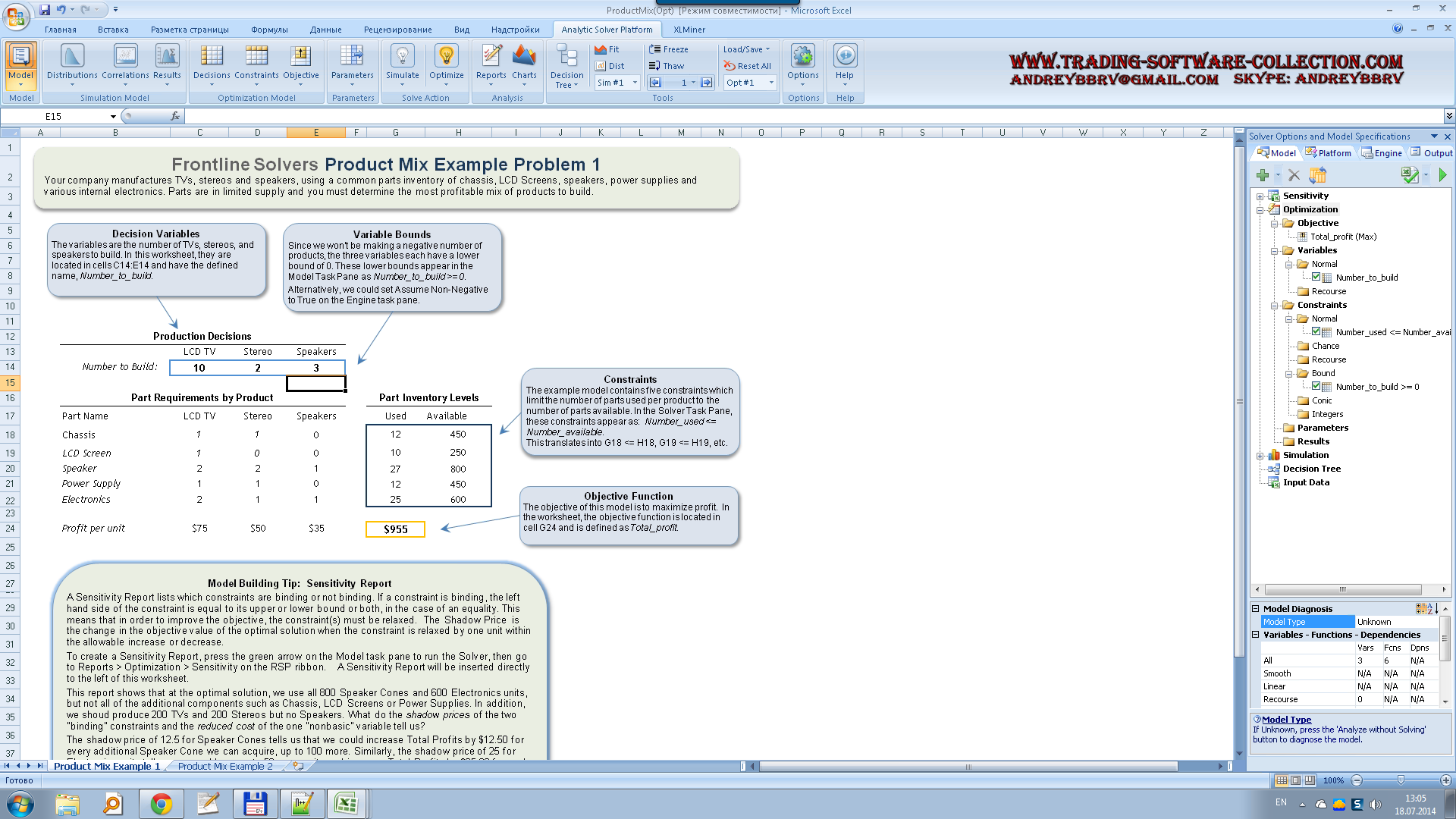This screenshot has width=1456, height=819.
Task: Switch to the XLMiner ribbon tab
Action: coord(689,30)
